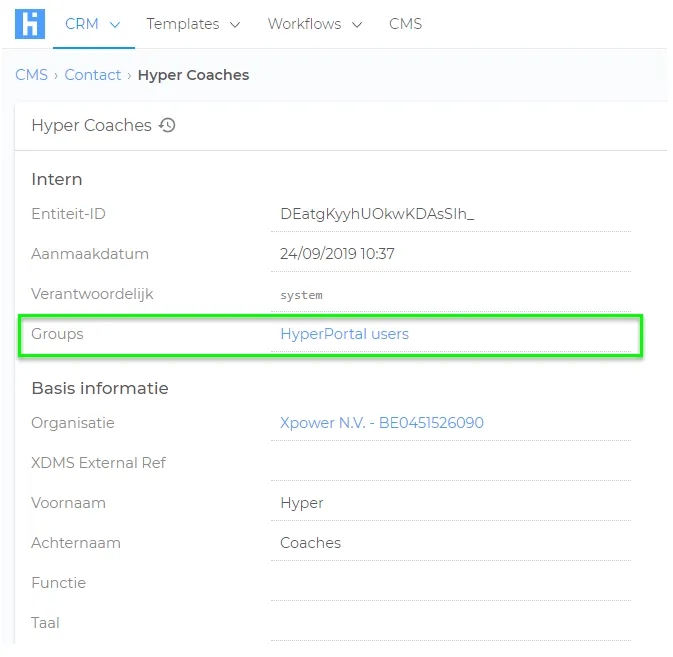The width and height of the screenshot is (673, 657).
Task: Click the Verantwoordelijk field label
Action: coord(92,294)
